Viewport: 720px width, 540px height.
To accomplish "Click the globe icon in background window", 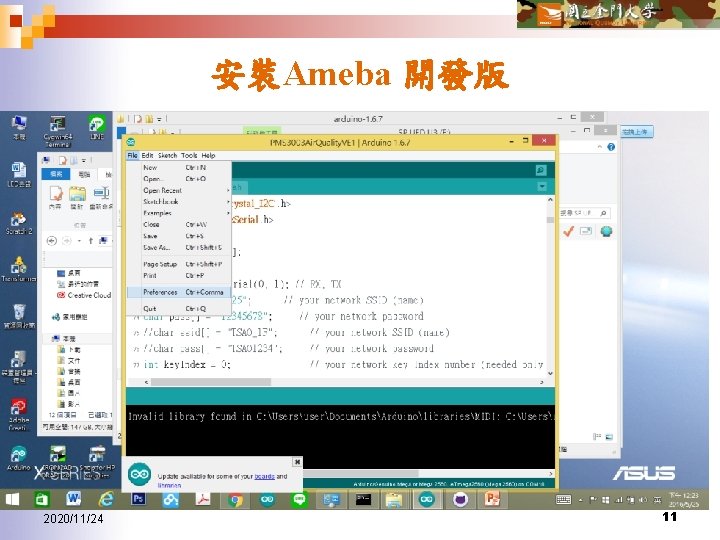I will tap(606, 231).
